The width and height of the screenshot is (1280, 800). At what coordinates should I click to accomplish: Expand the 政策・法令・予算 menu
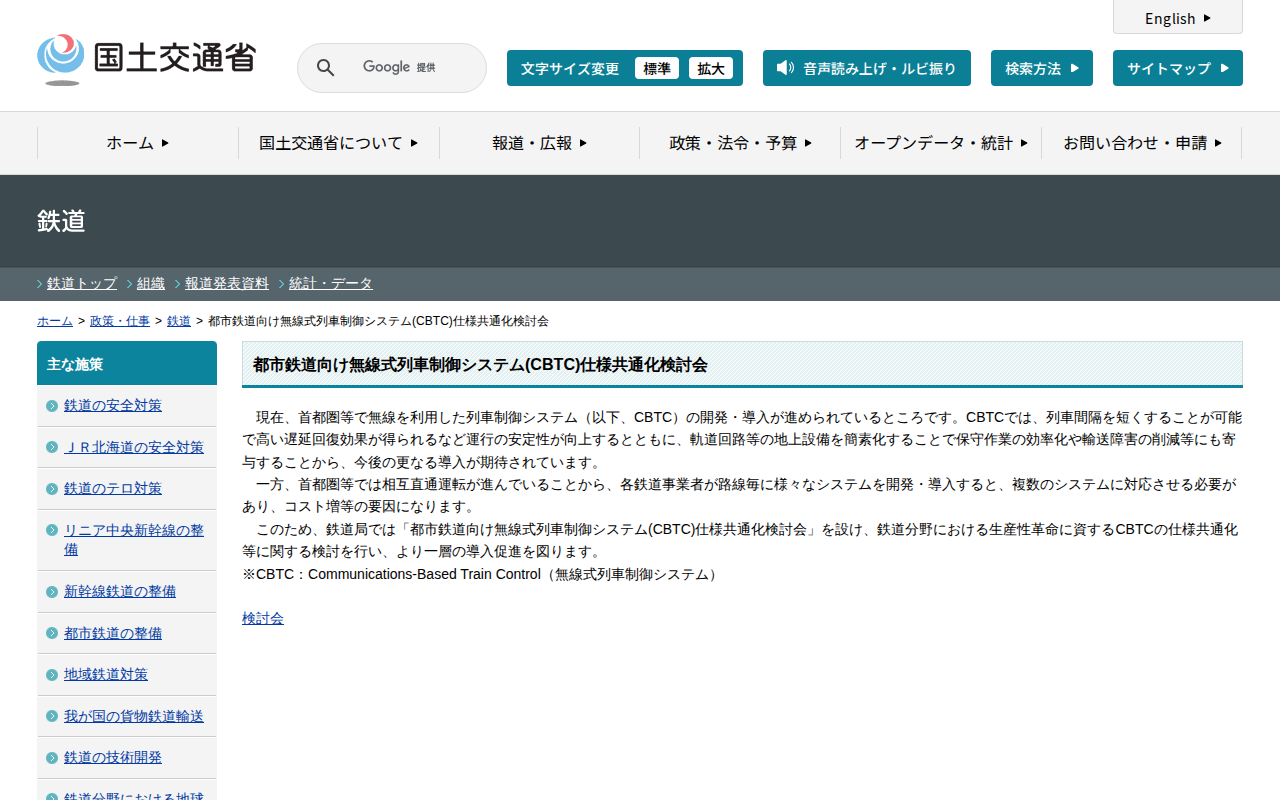(x=740, y=143)
